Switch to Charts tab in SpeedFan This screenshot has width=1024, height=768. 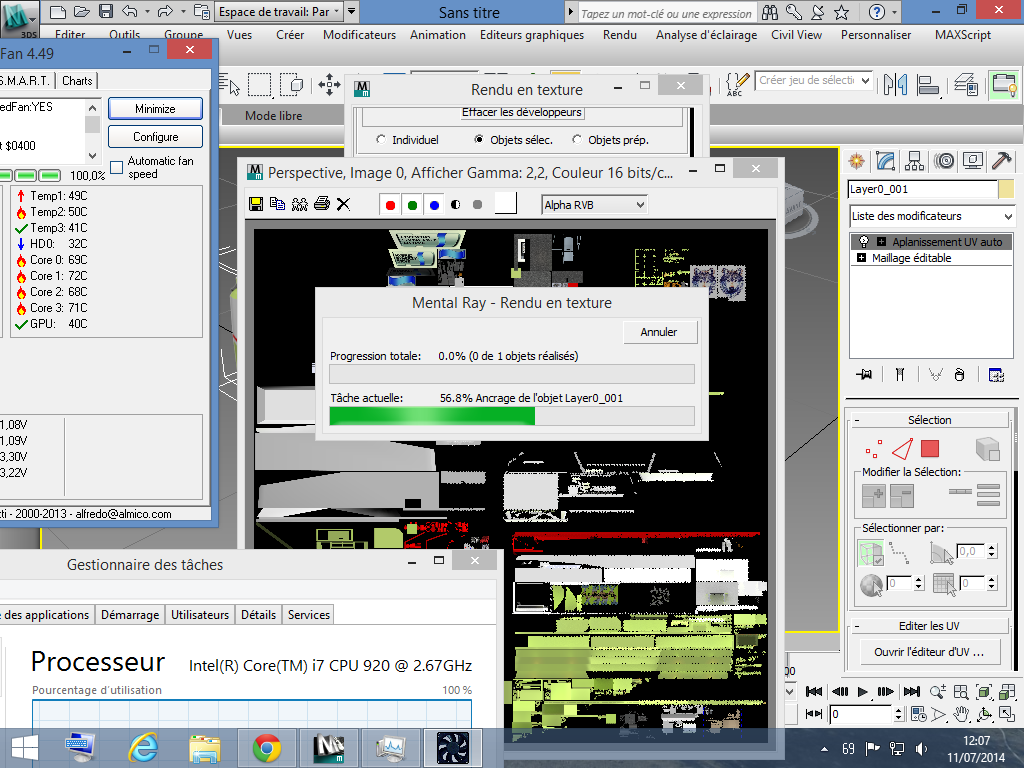pyautogui.click(x=77, y=80)
